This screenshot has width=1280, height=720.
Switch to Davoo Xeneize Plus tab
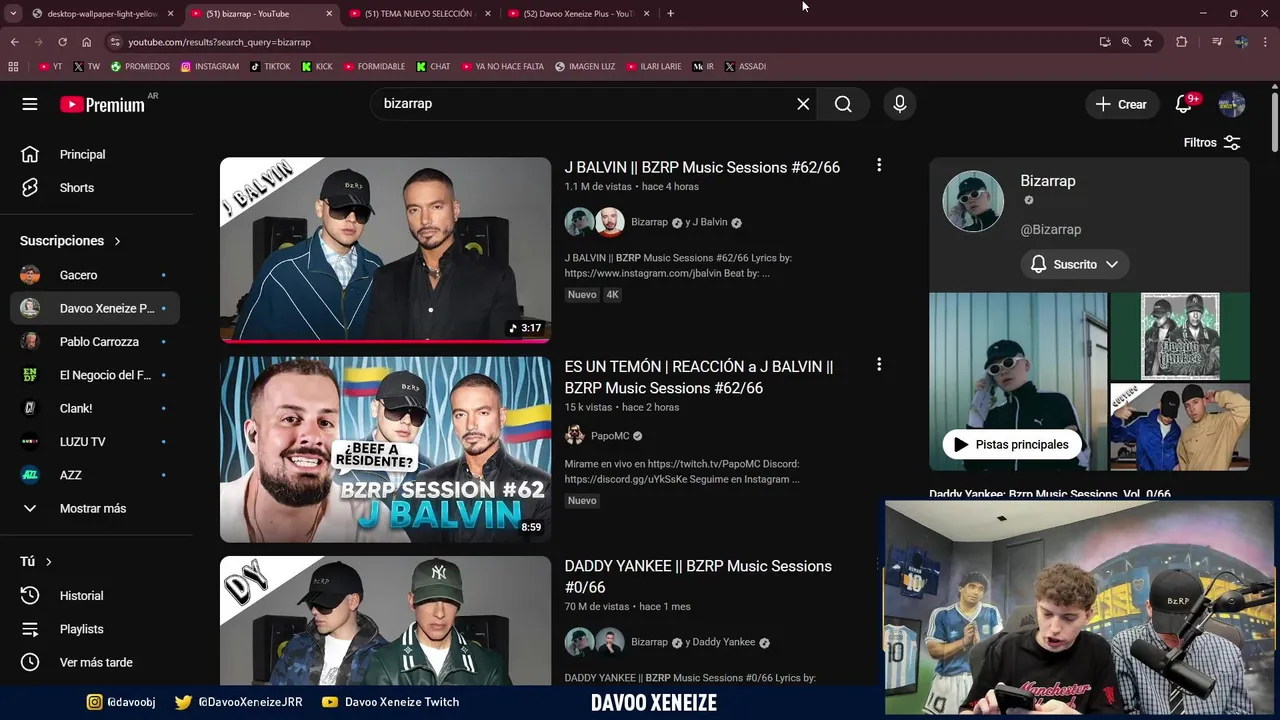click(x=578, y=14)
